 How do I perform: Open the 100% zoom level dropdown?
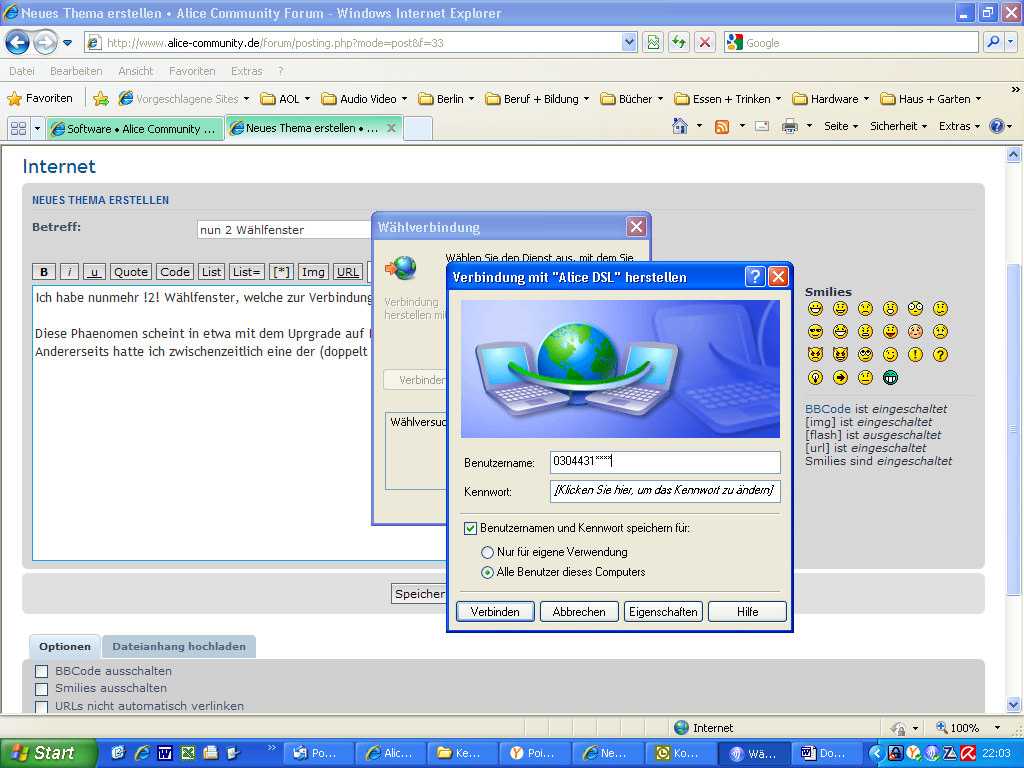996,728
